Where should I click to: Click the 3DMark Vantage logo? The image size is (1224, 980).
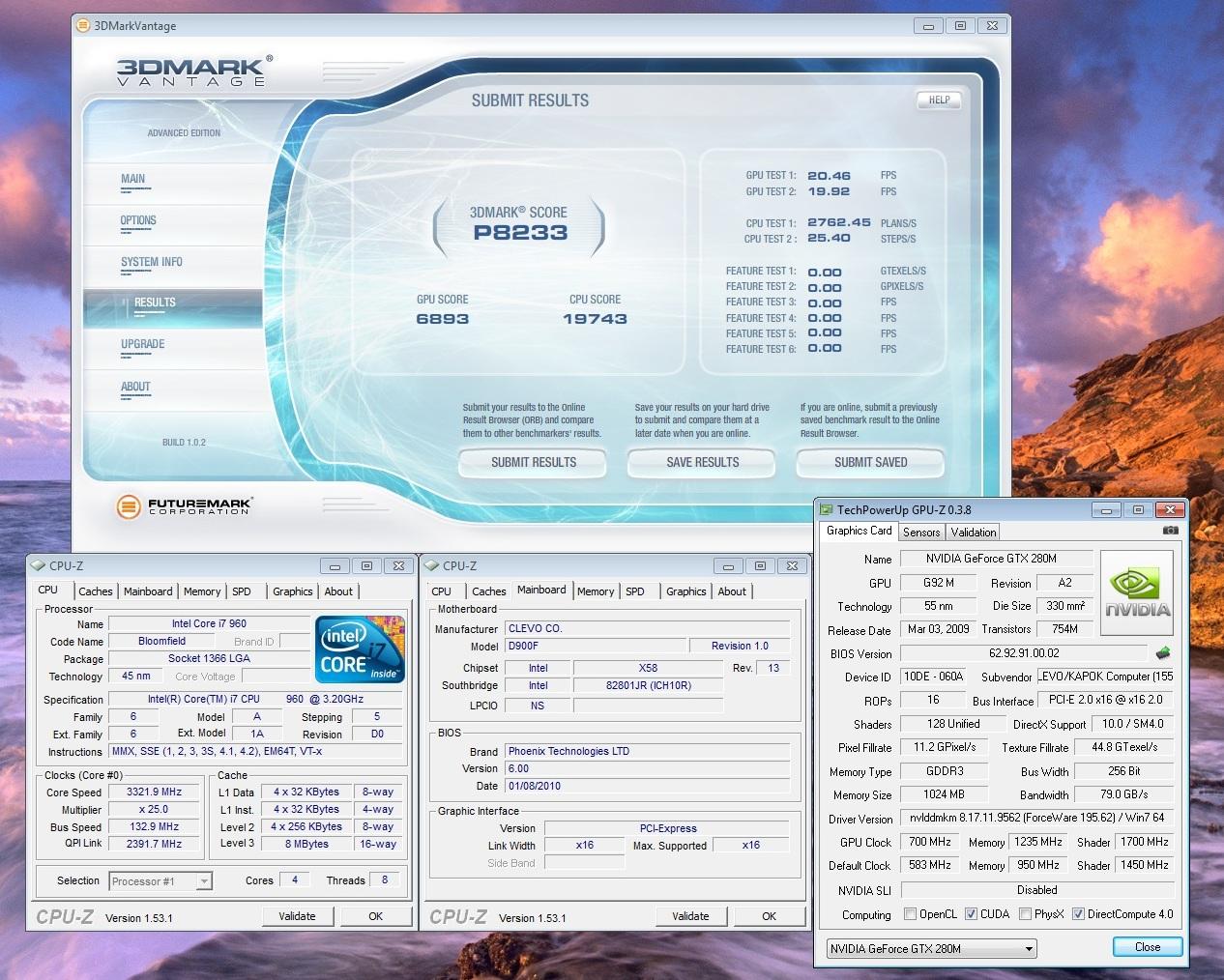(193, 72)
